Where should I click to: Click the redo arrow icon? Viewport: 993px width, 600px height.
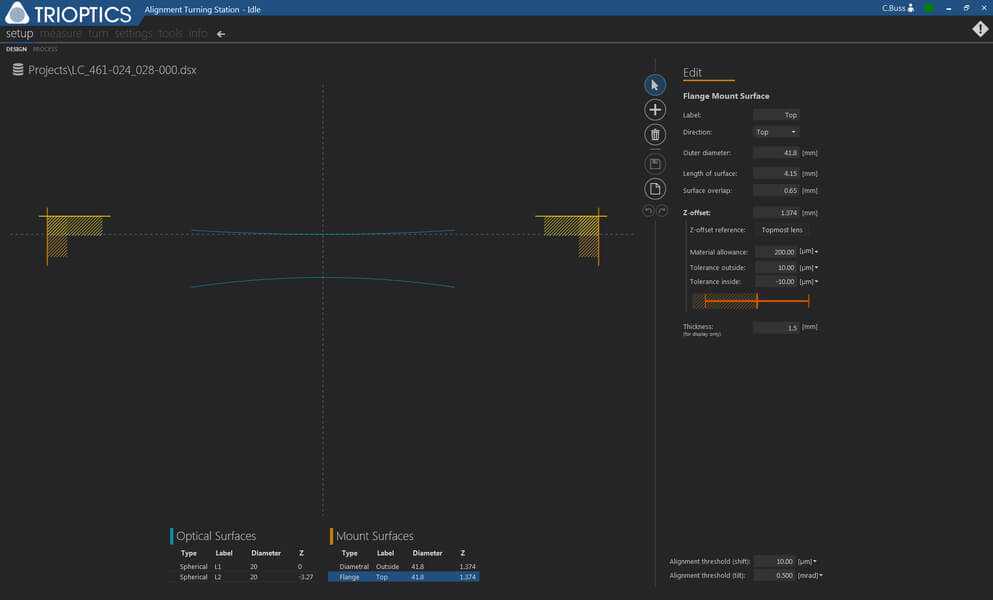click(x=662, y=211)
